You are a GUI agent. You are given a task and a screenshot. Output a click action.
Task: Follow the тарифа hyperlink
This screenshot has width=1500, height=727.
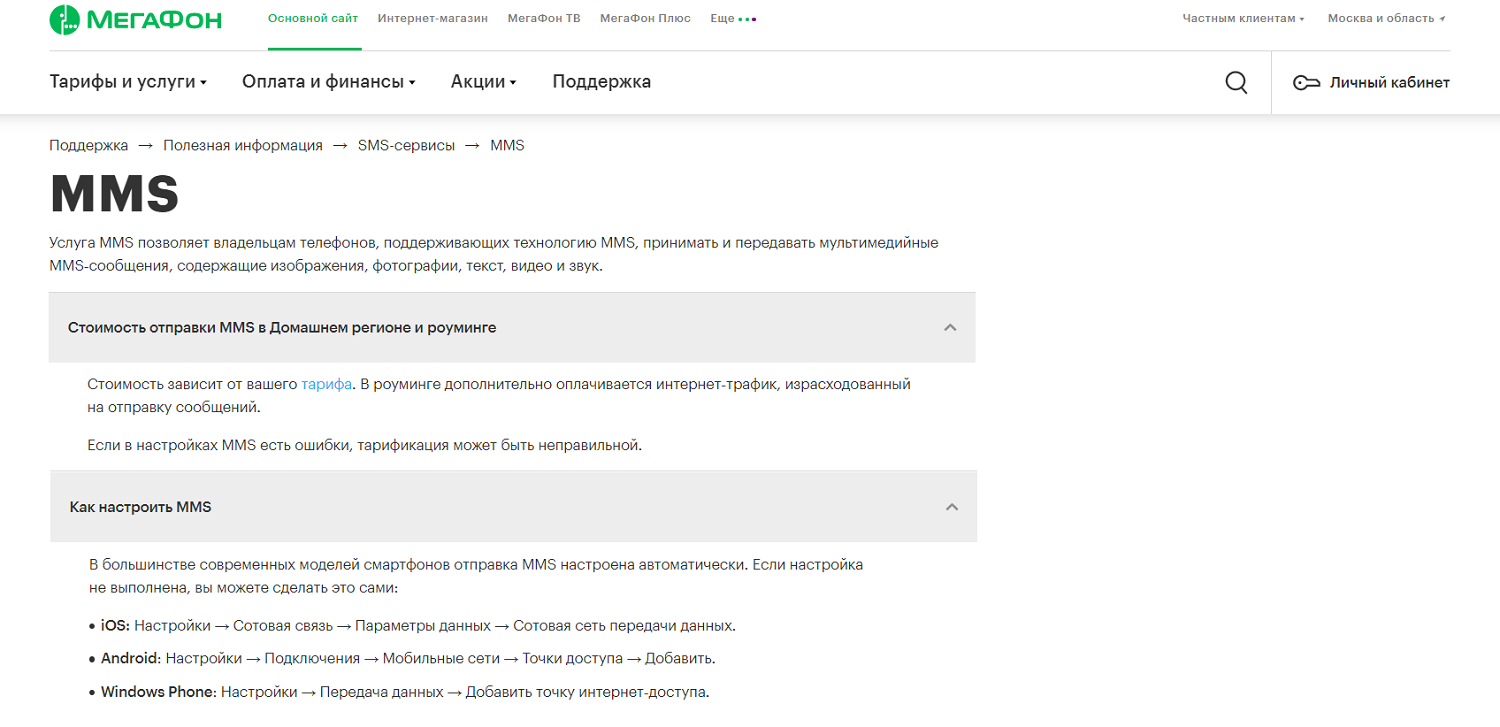(x=326, y=384)
